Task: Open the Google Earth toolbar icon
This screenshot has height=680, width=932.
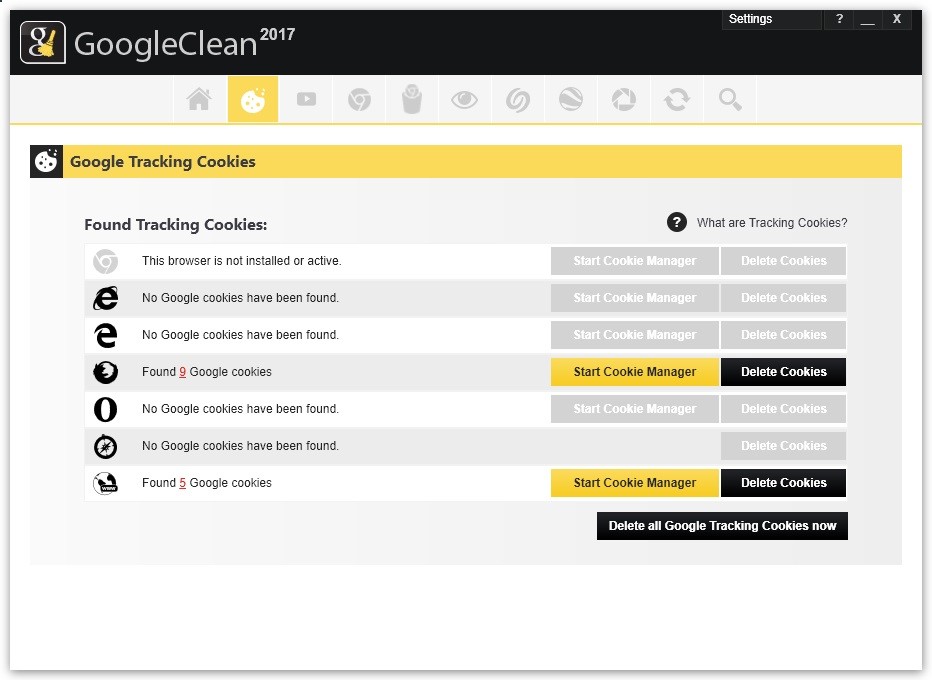Action: [571, 99]
